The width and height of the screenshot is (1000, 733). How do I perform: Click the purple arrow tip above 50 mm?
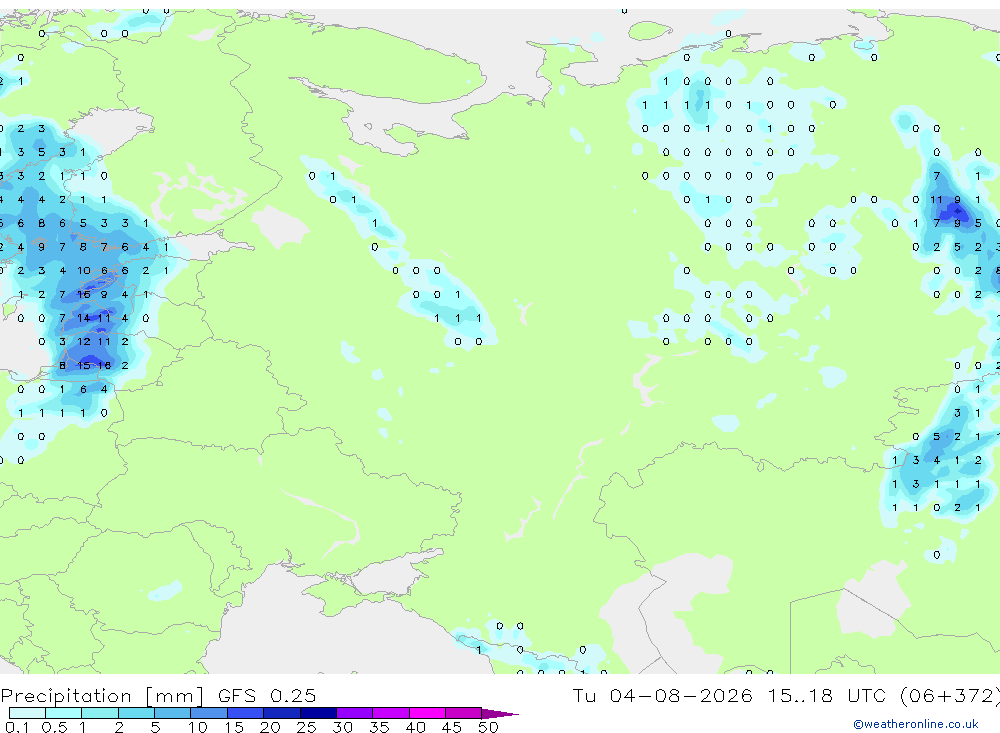[x=500, y=713]
